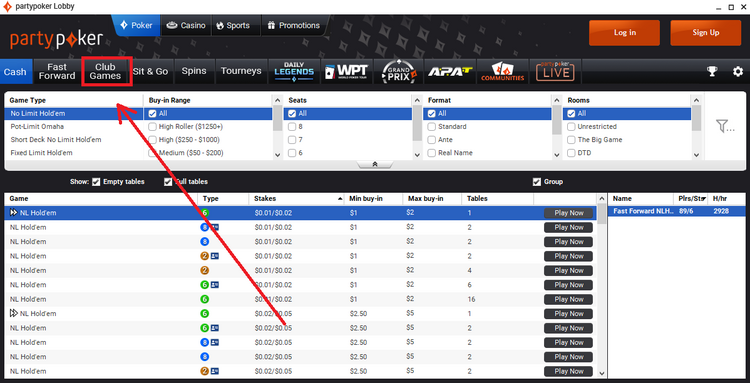Select the Fast Forward tab
The height and width of the screenshot is (383, 750).
(x=57, y=71)
